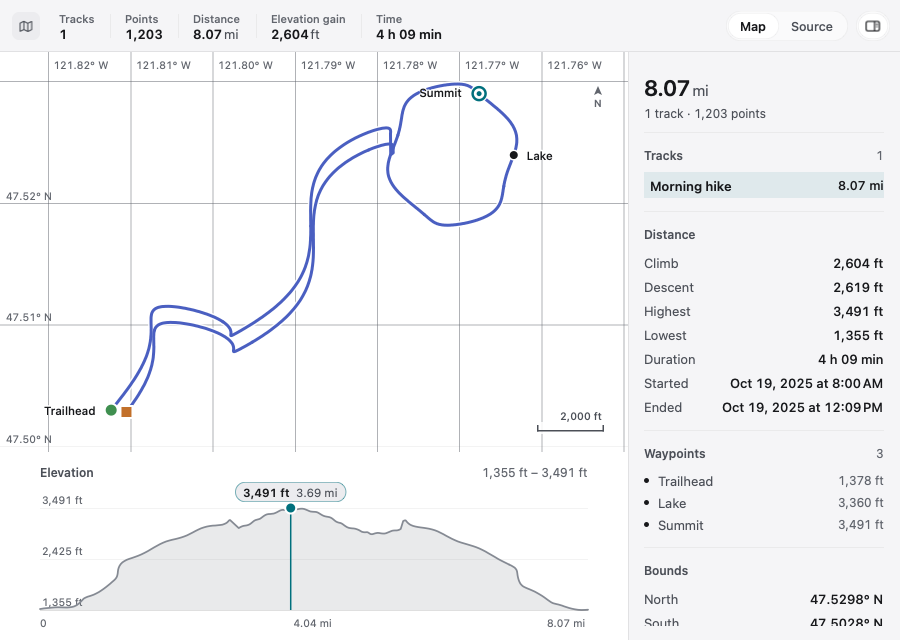Click the 3,491 ft 3.69 mi tooltip

[x=290, y=492]
